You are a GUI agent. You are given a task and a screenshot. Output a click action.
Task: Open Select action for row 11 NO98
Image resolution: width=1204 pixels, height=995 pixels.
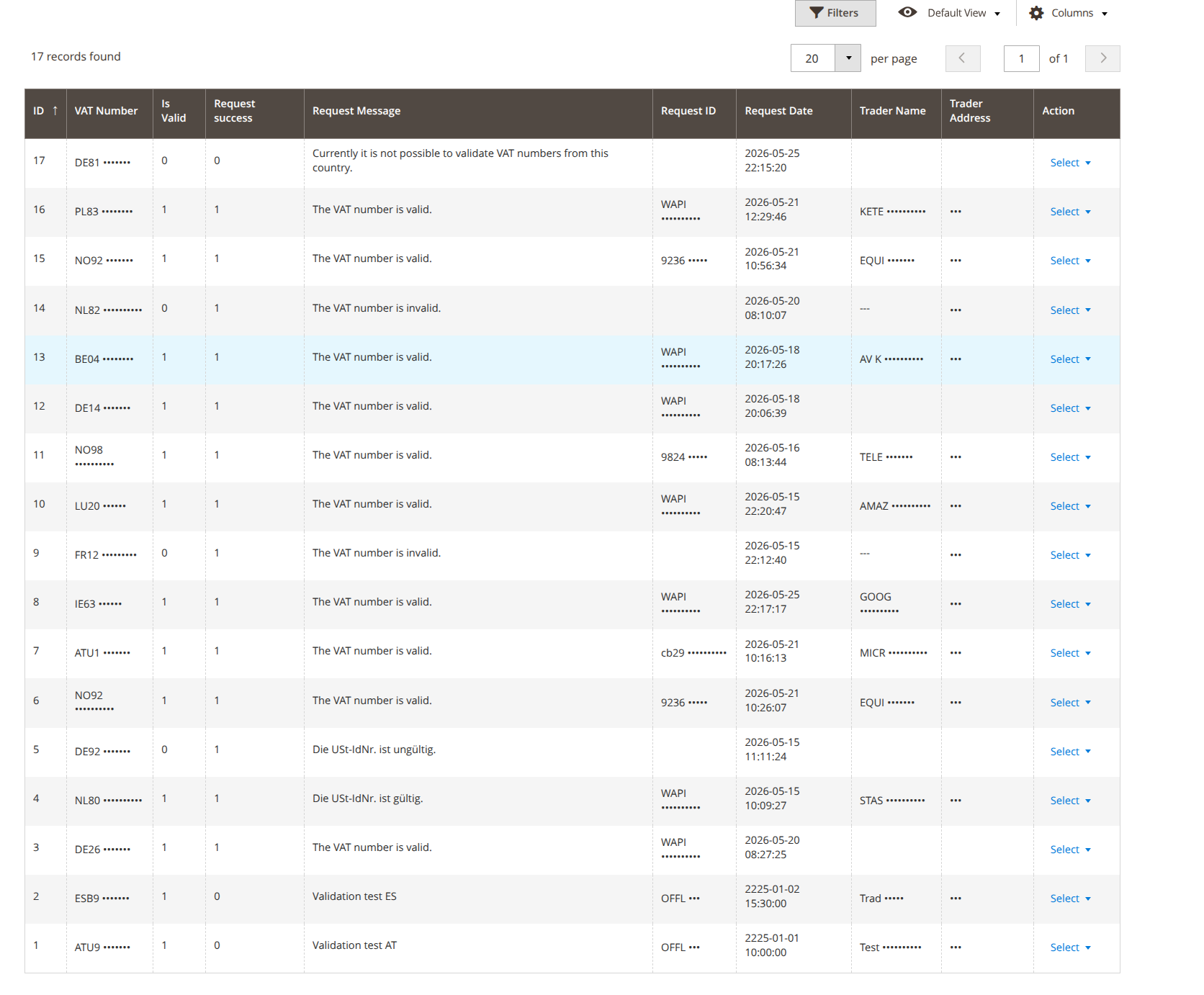point(1070,457)
